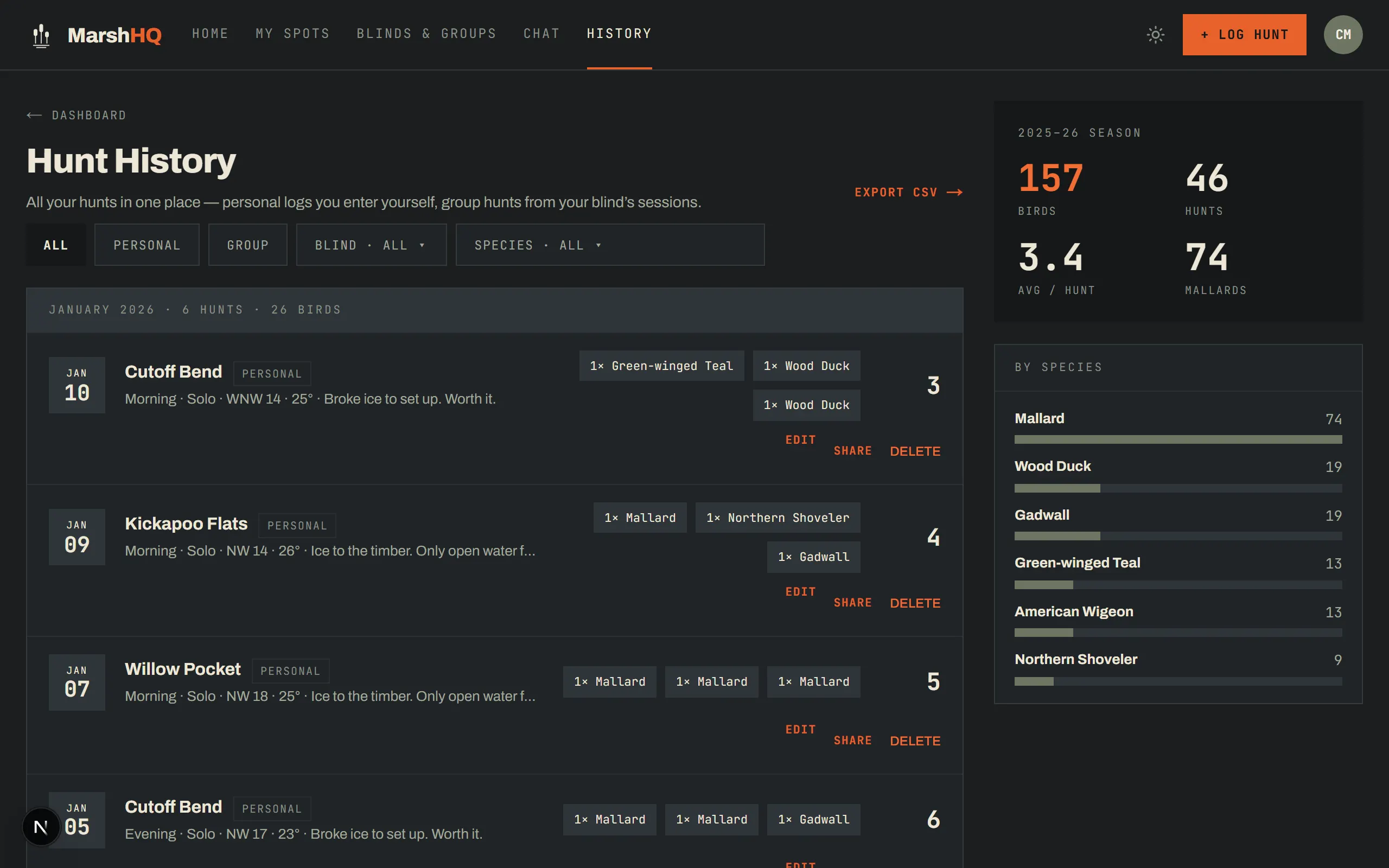1389x868 pixels.
Task: Select American Wigeon in By Species list
Action: (1074, 612)
